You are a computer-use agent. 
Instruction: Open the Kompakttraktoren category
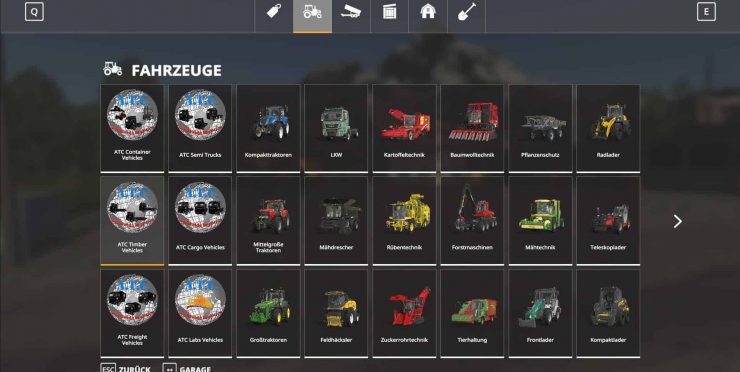(x=268, y=128)
